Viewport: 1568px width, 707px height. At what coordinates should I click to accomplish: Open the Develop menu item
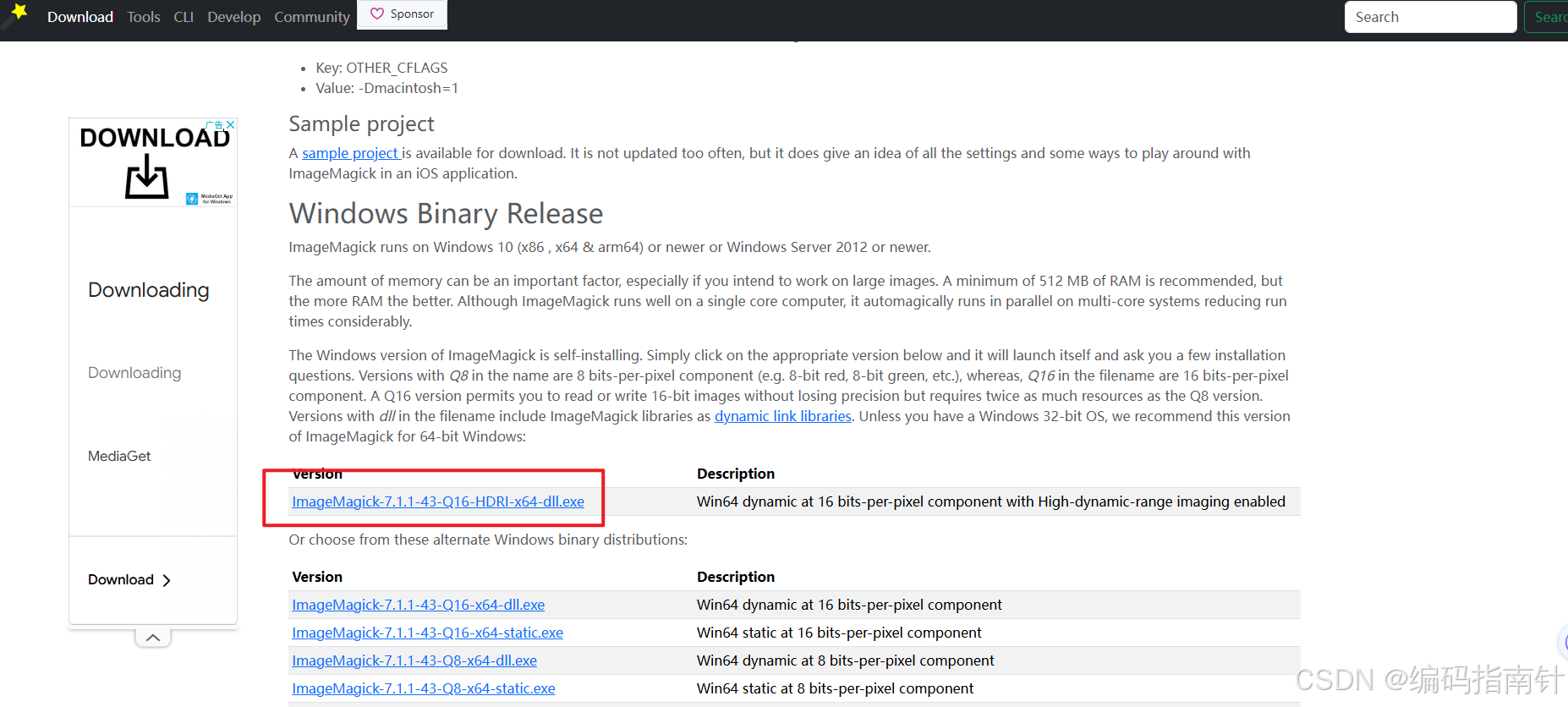click(x=234, y=17)
